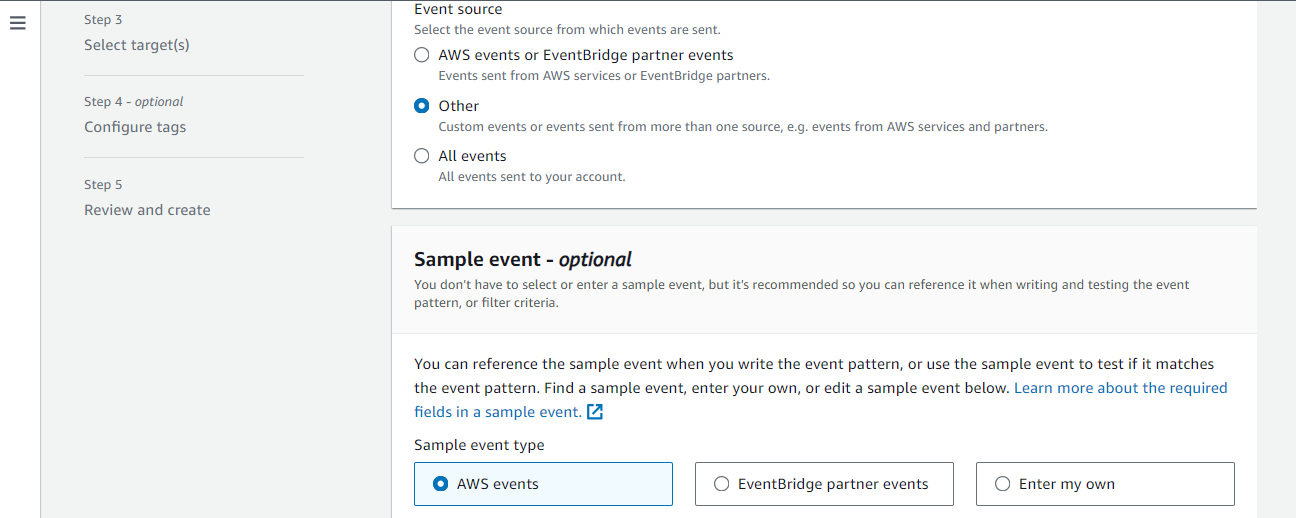Viewport: 1296px width, 518px height.
Task: Click the Sample event type field label
Action: [479, 445]
